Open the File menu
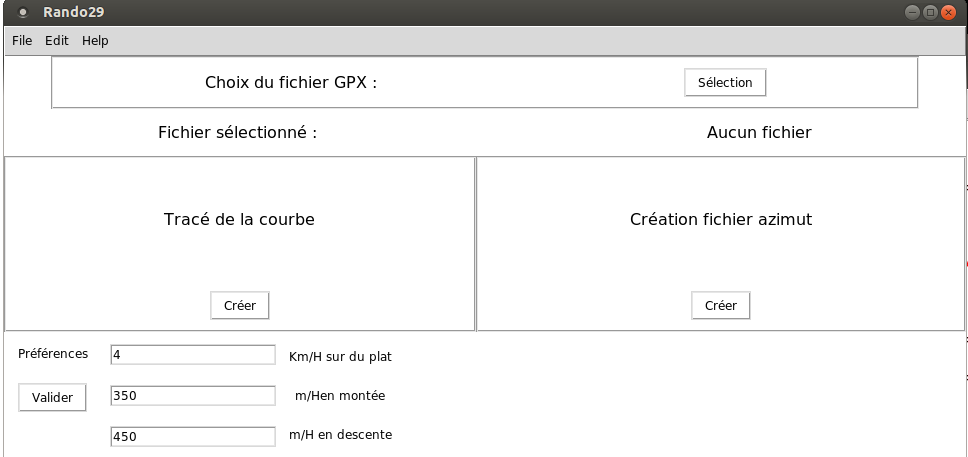Image resolution: width=968 pixels, height=457 pixels. pyautogui.click(x=22, y=41)
